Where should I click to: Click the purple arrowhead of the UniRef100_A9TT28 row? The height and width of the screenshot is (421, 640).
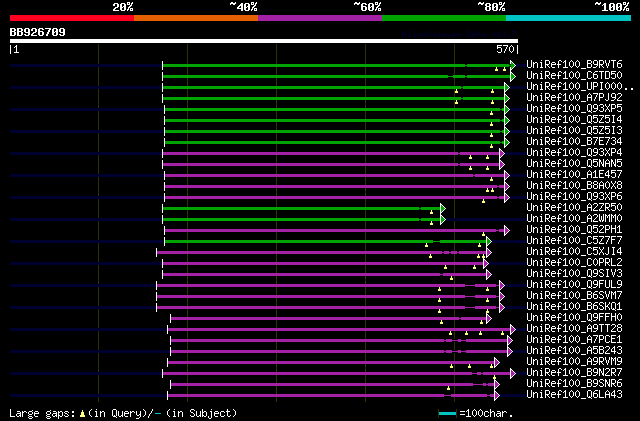[x=513, y=330]
